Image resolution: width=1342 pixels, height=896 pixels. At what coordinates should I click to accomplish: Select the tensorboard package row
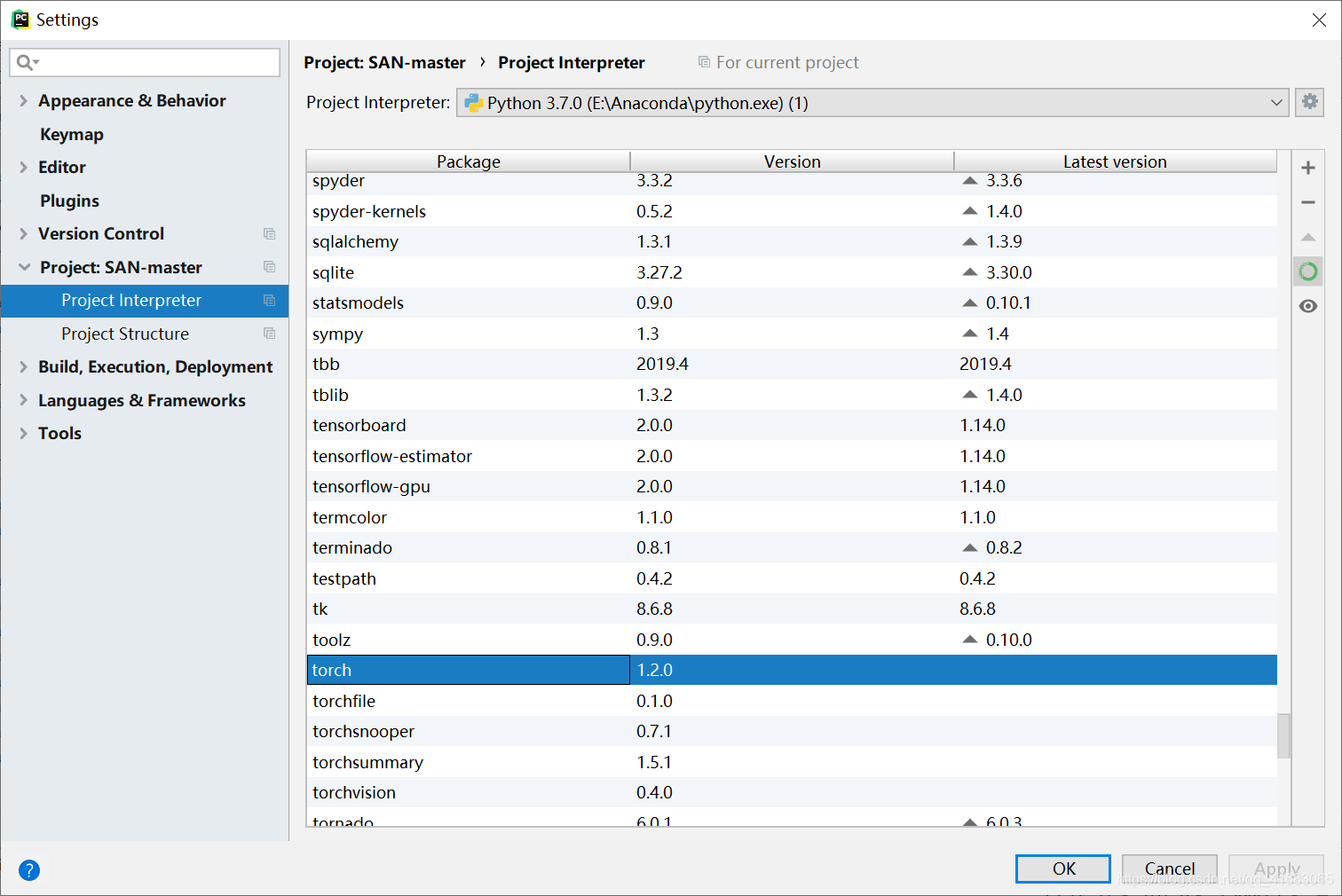(x=792, y=425)
